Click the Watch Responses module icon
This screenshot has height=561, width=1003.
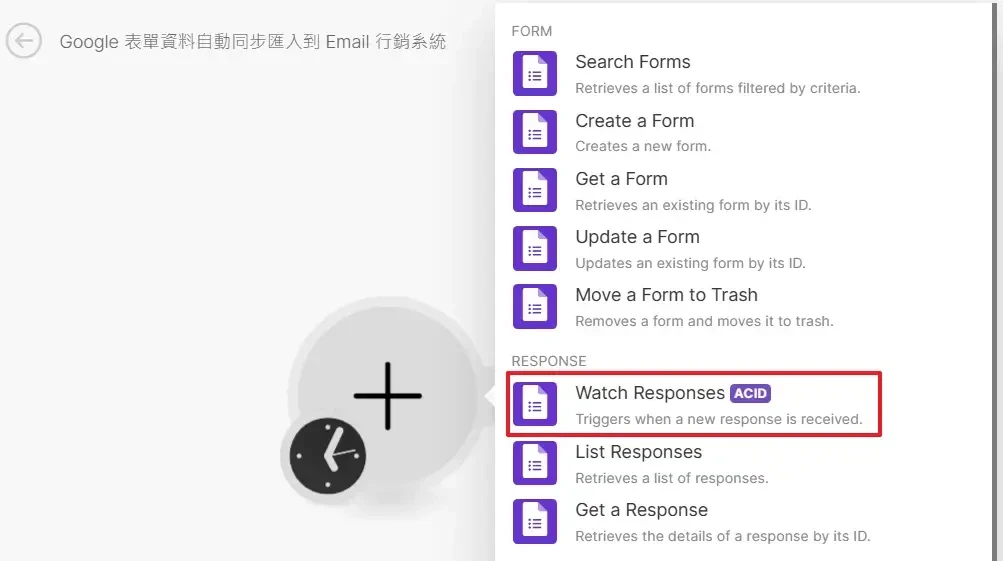[x=535, y=404]
